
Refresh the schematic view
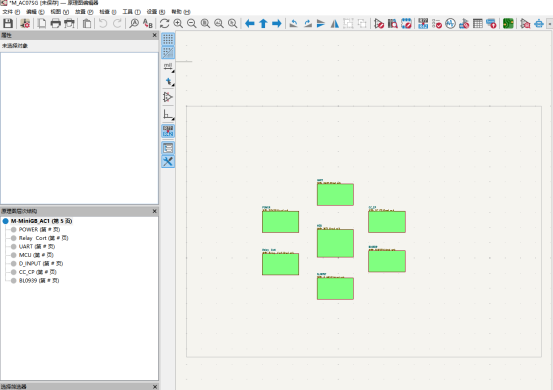tap(164, 24)
